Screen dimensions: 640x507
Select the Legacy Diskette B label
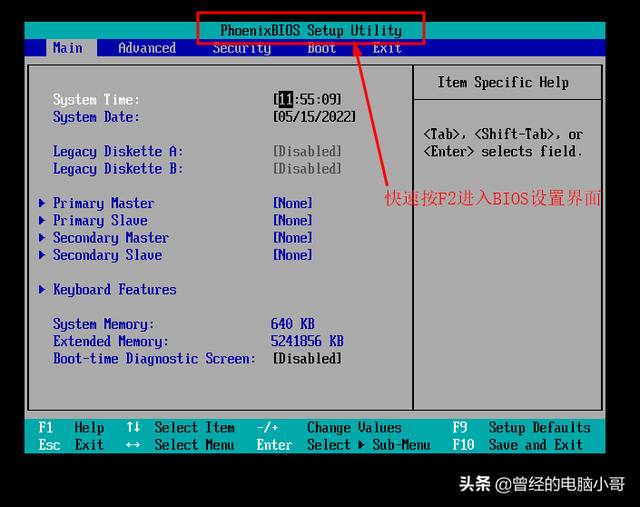118,169
